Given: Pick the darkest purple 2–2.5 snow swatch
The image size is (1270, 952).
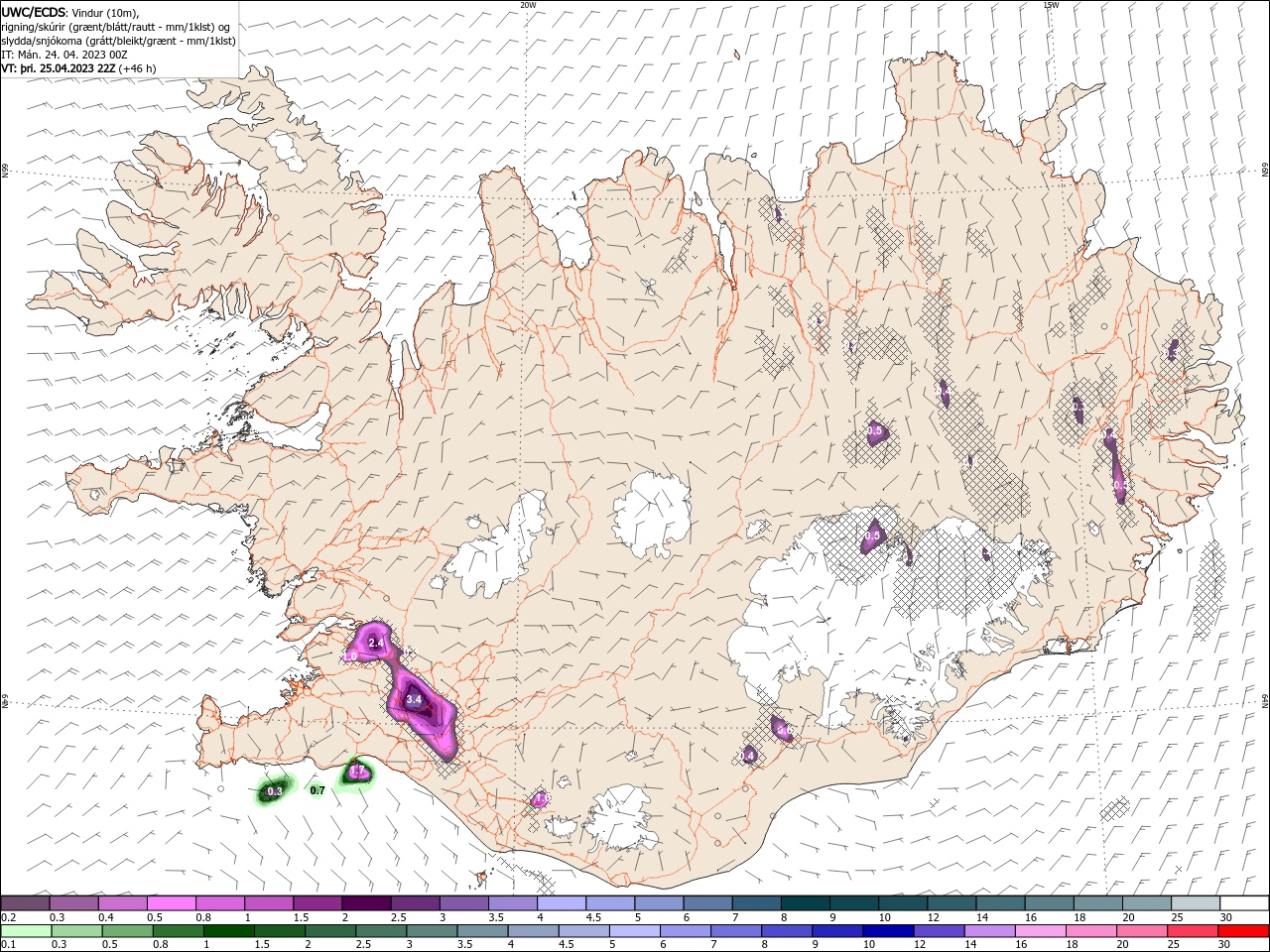Looking at the screenshot, I should point(367,903).
